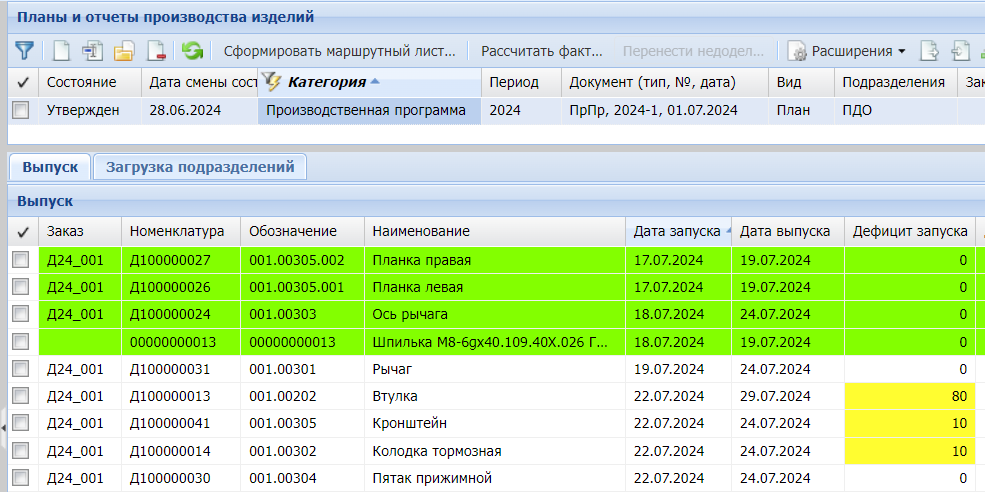Click Рассчитать факт button

(x=542, y=50)
